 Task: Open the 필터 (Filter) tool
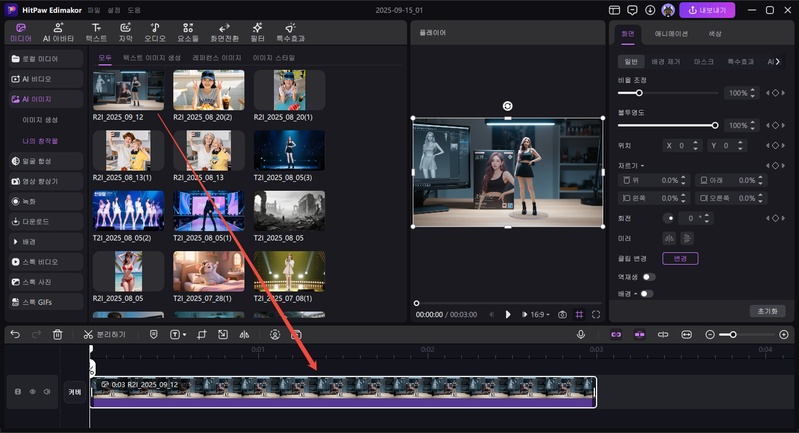pos(258,32)
